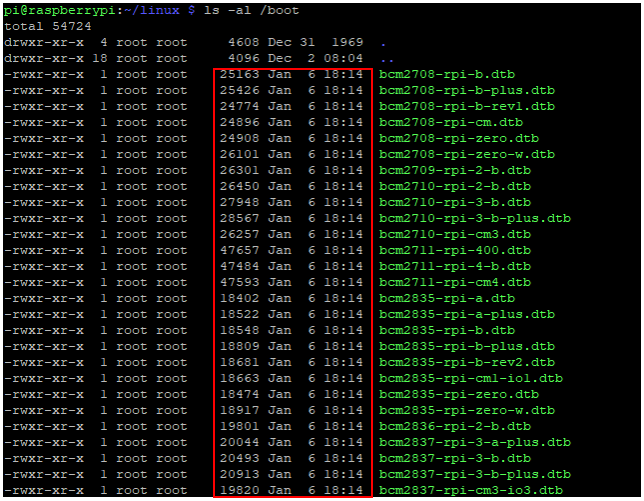The height and width of the screenshot is (501, 644).
Task: Click file size value 18809
Action: [239, 347]
